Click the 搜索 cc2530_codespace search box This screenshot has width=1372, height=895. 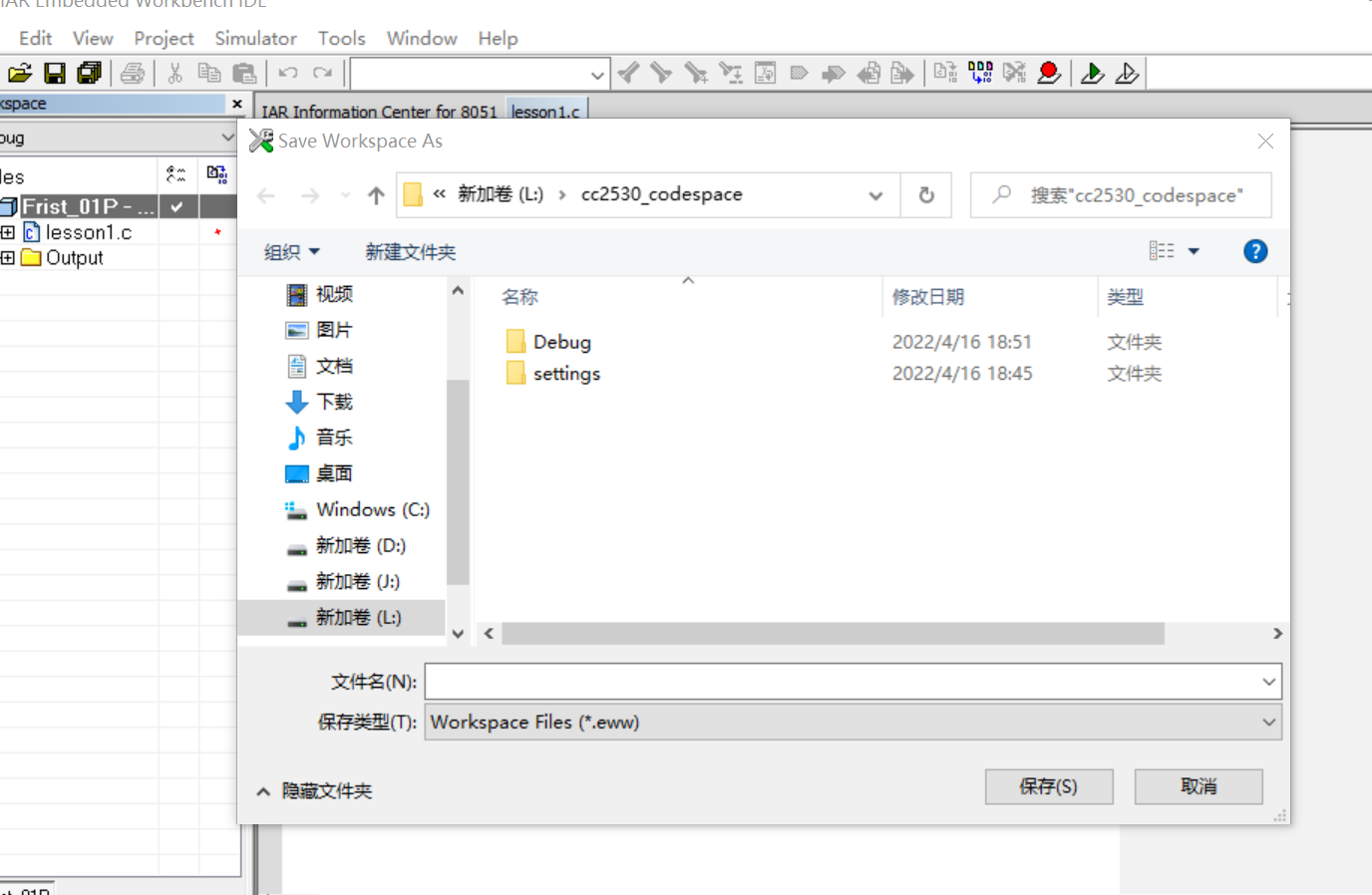point(1122,195)
